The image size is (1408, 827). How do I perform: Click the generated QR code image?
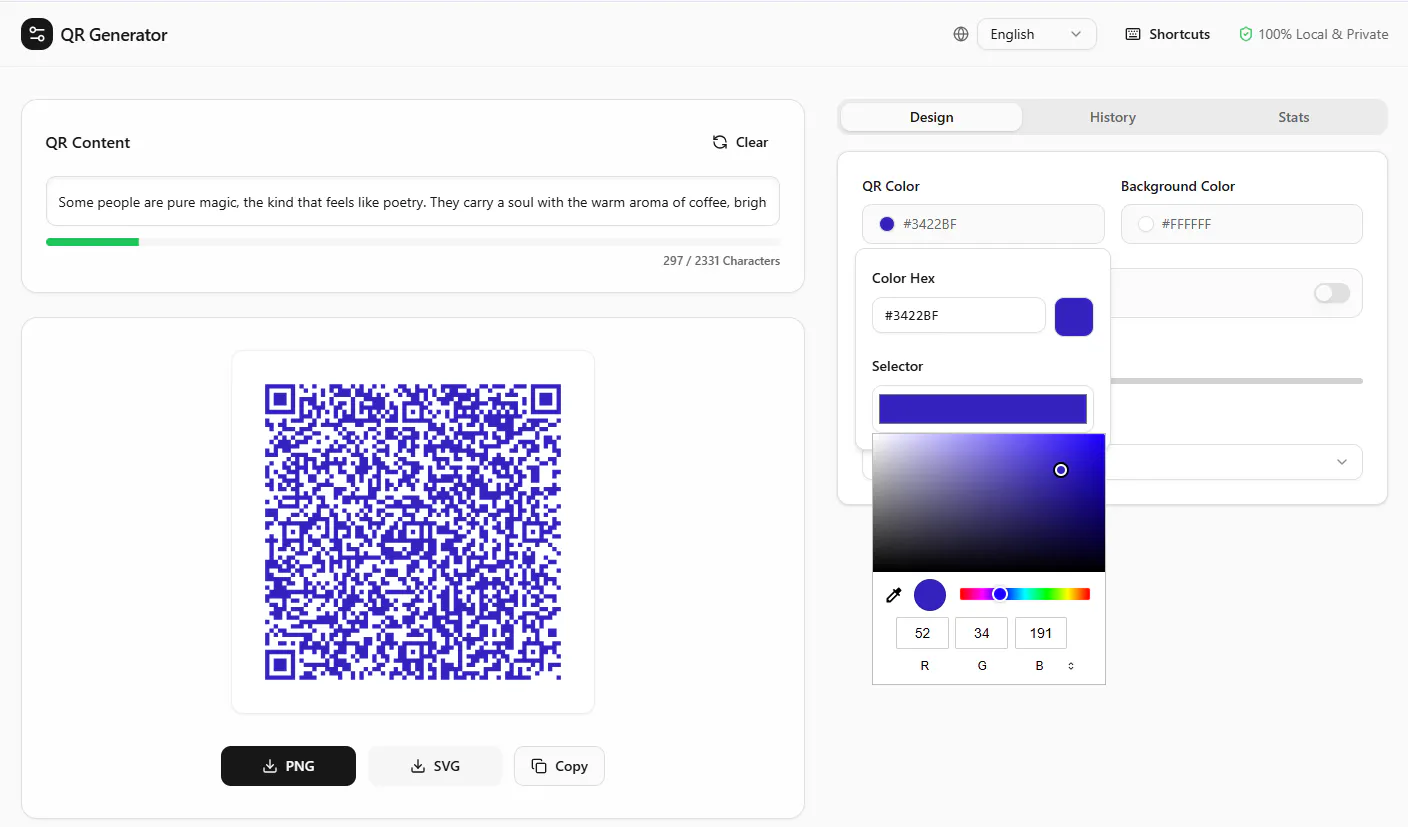[413, 532]
